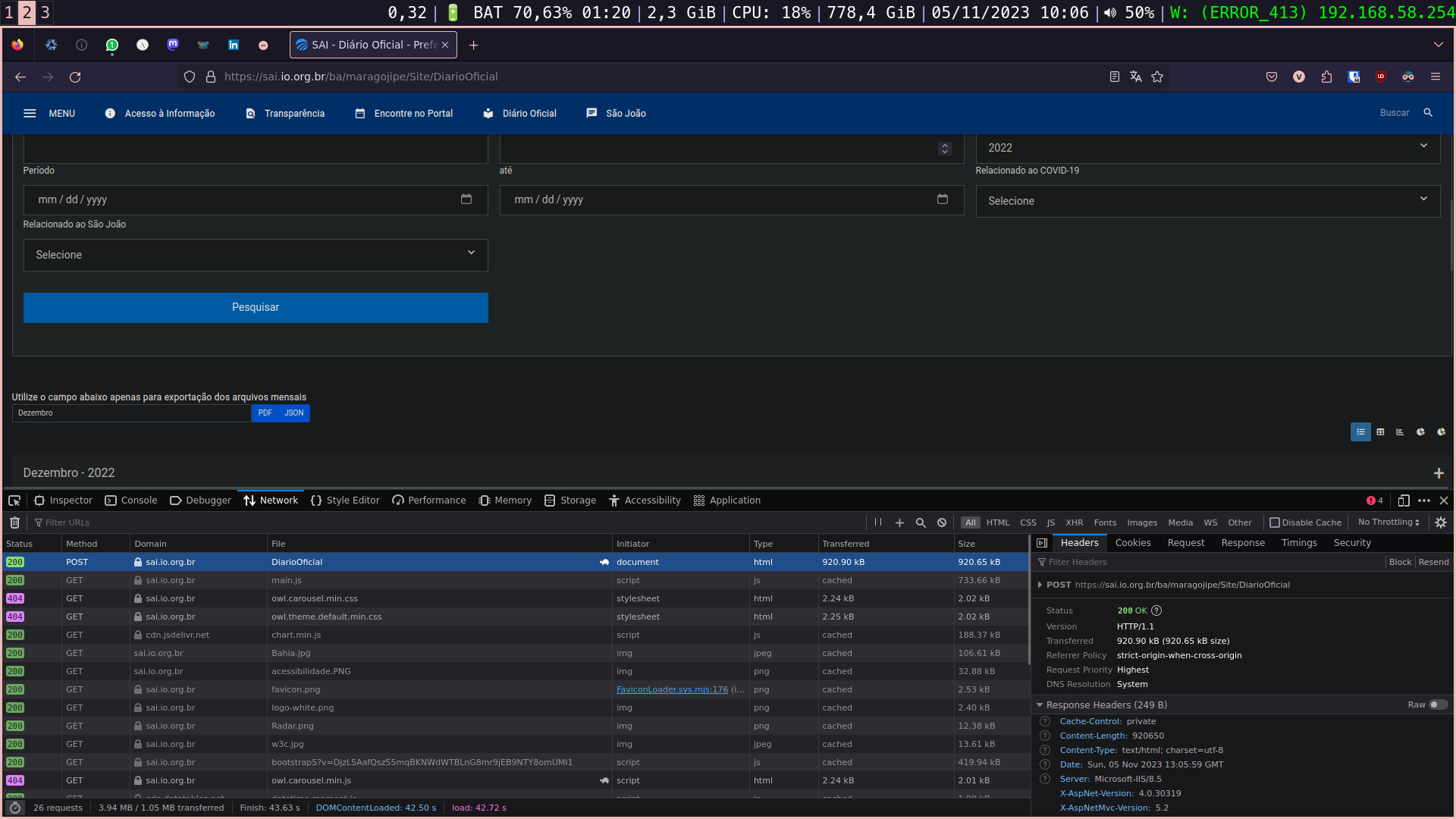Toggle reader view icon in address bar
Screen dimensions: 1456x819
point(1114,77)
